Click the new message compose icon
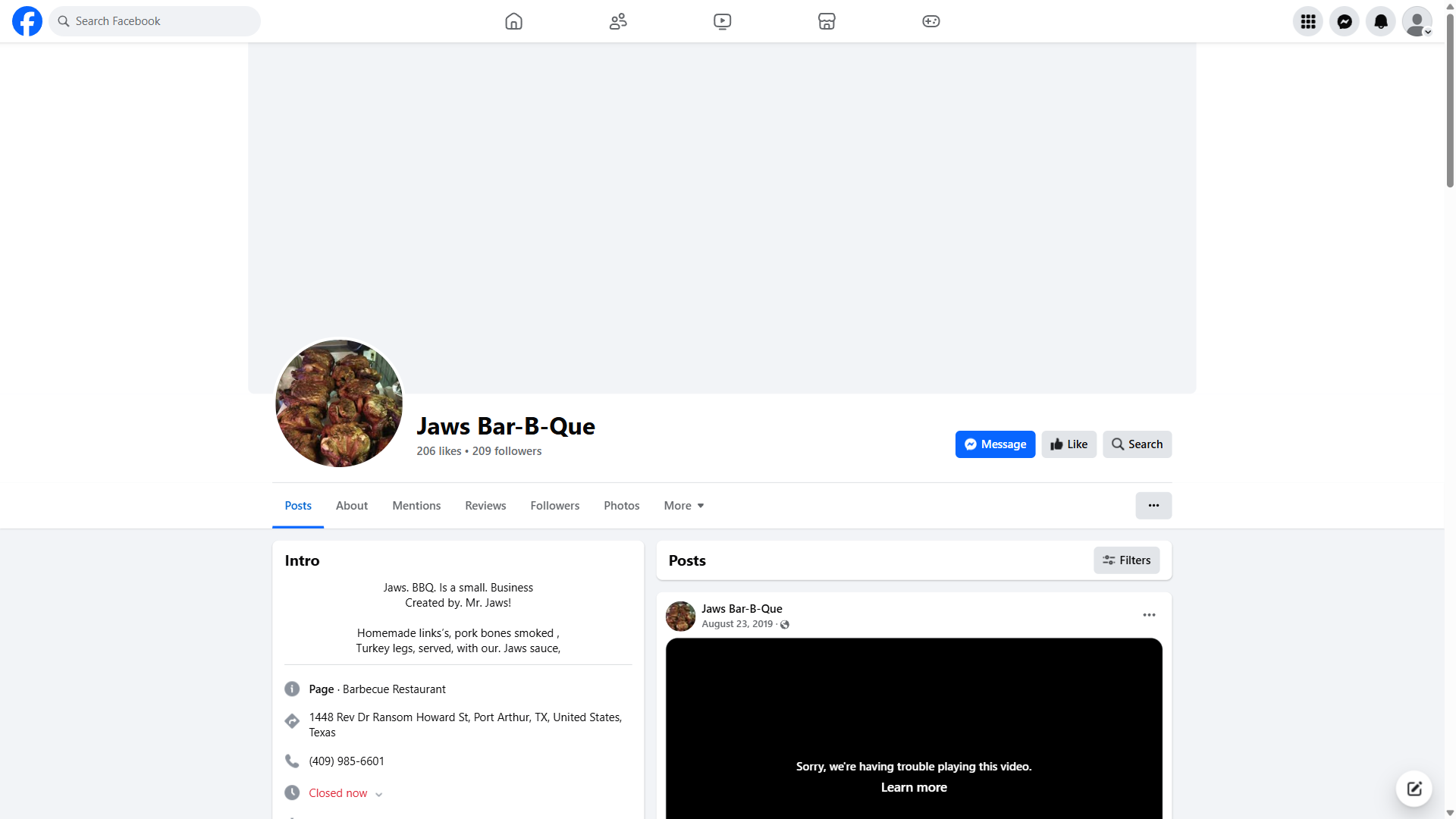The image size is (1456, 819). click(1414, 789)
